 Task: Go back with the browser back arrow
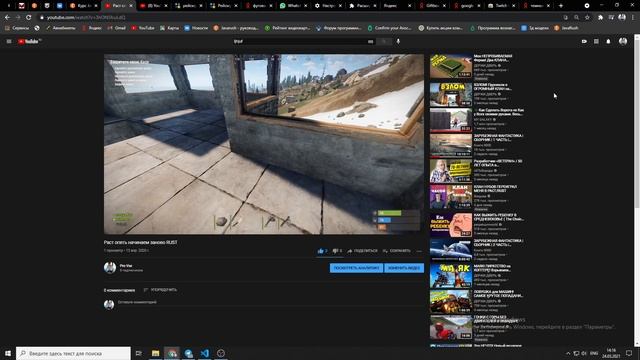tap(7, 18)
